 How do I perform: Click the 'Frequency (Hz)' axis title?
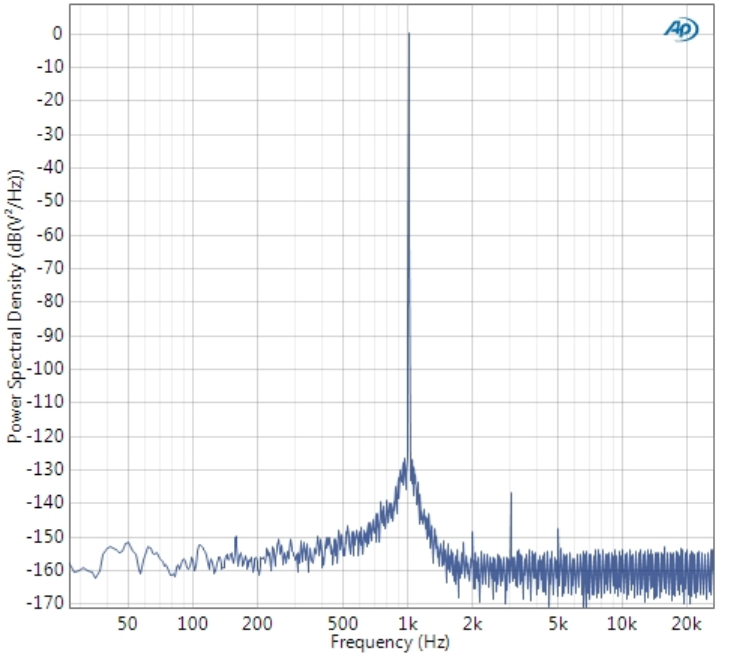(x=390, y=642)
